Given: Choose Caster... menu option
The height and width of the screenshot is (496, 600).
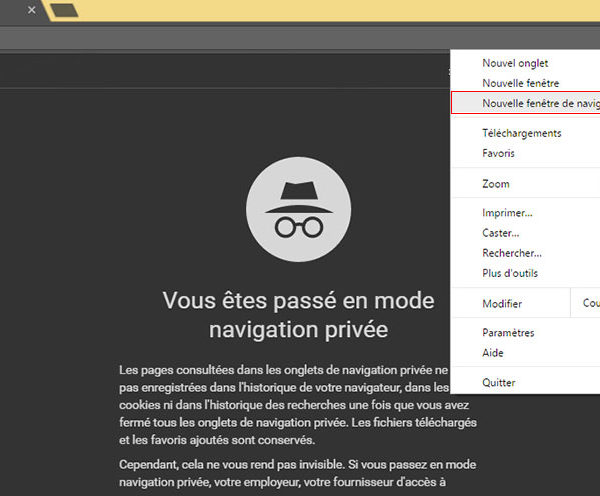Looking at the screenshot, I should pos(502,233).
